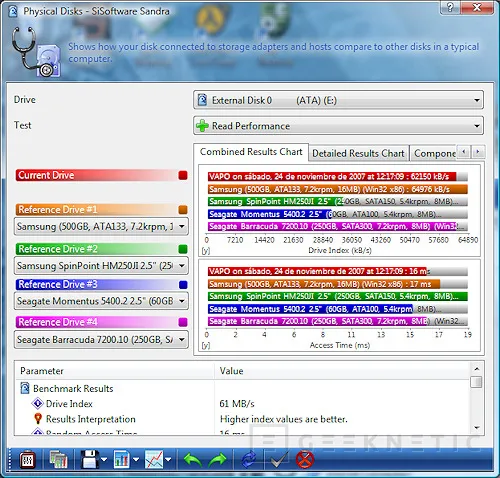Click the bar chart icon in the toolbar
Image resolution: width=500 pixels, height=478 pixels.
pyautogui.click(x=122, y=460)
